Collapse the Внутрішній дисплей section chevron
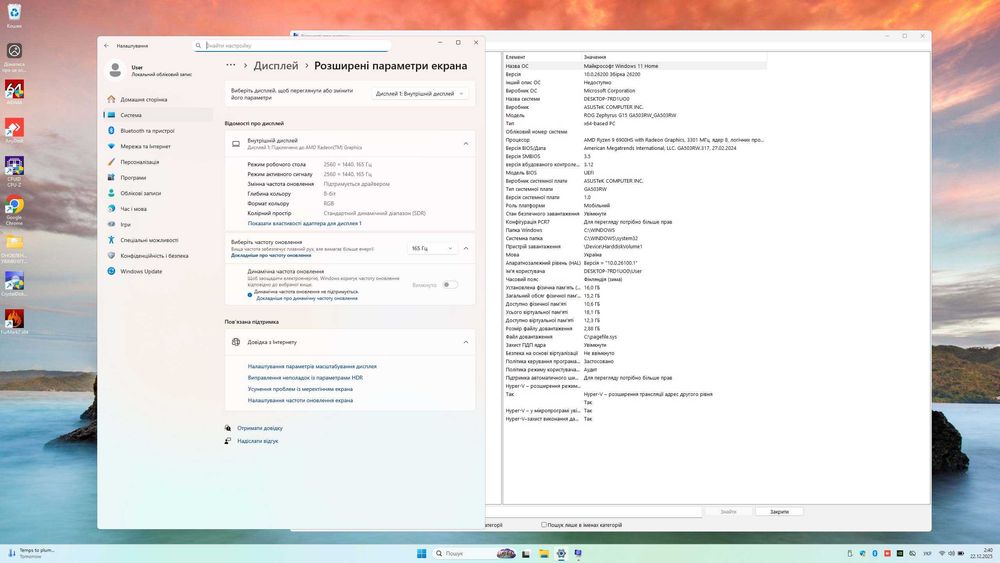 (466, 143)
